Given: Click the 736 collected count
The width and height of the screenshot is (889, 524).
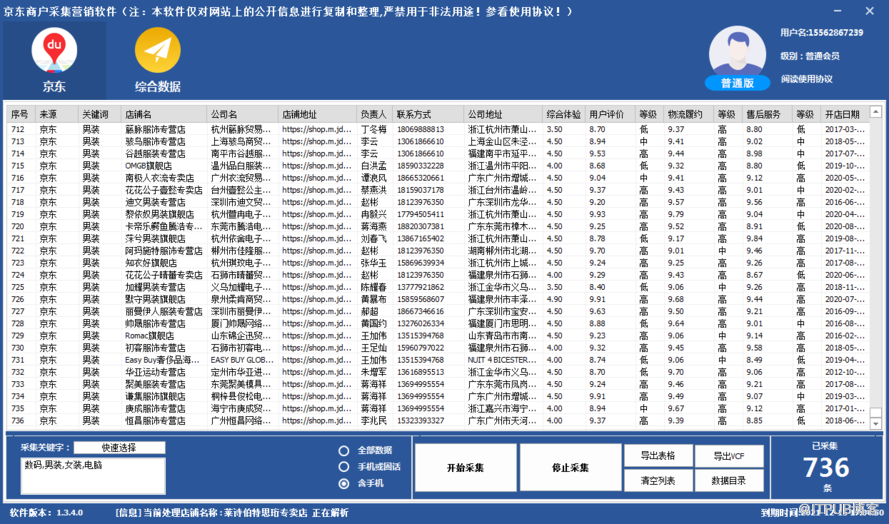Looking at the screenshot, I should click(x=826, y=468).
